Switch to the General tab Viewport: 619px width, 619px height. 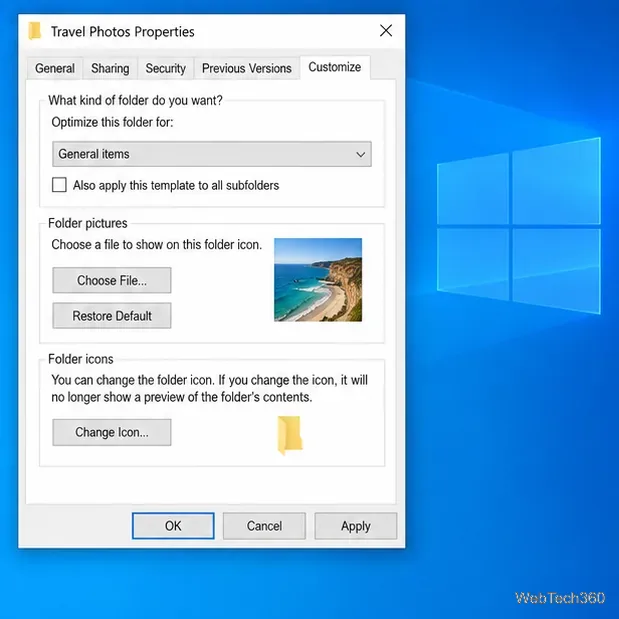click(x=55, y=68)
